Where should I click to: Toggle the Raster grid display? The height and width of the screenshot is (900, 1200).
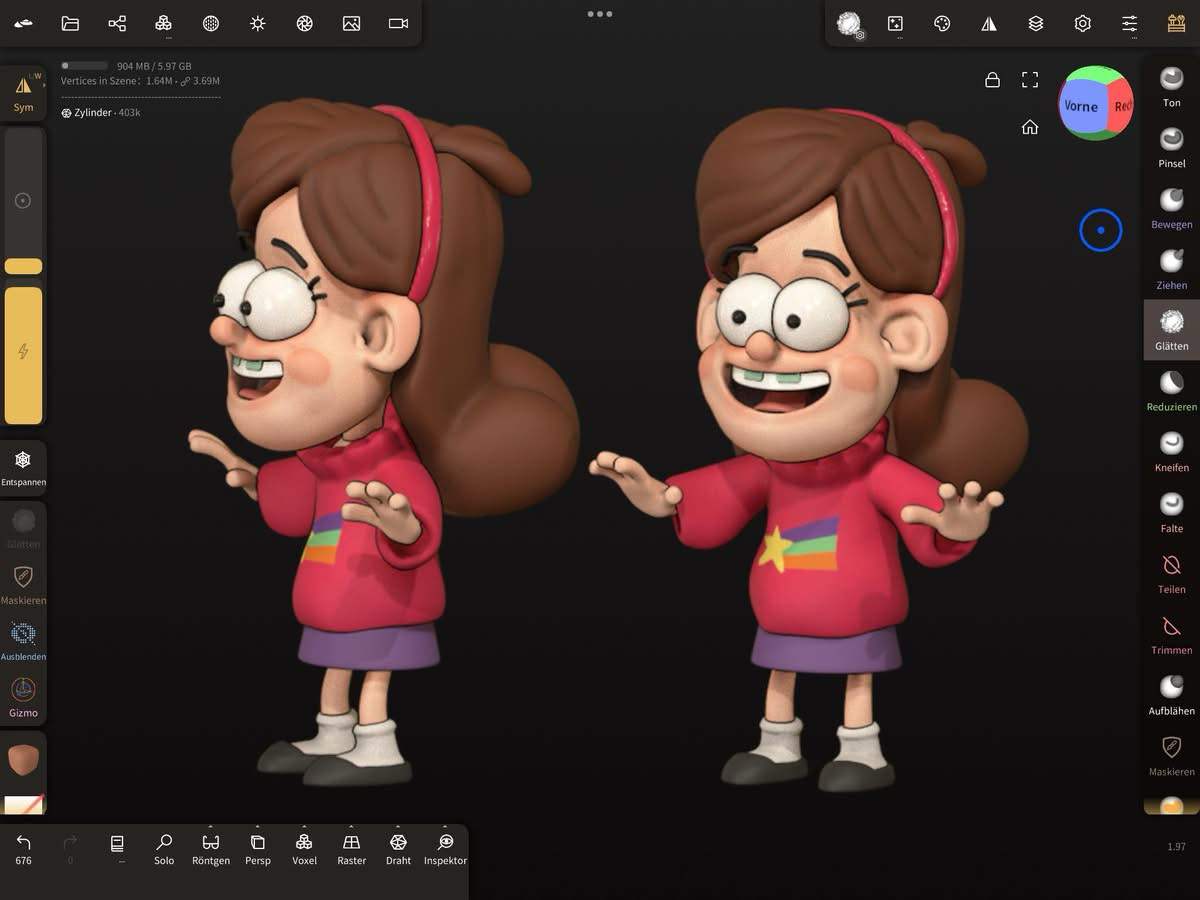351,849
